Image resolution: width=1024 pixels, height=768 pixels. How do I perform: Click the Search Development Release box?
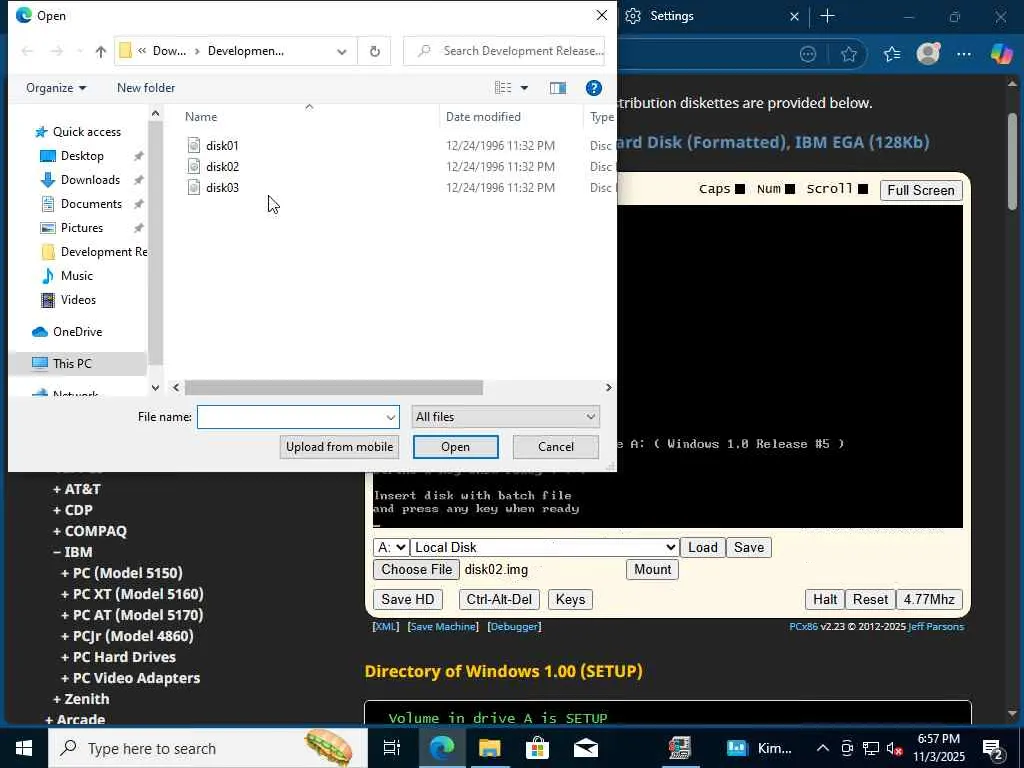pyautogui.click(x=504, y=51)
